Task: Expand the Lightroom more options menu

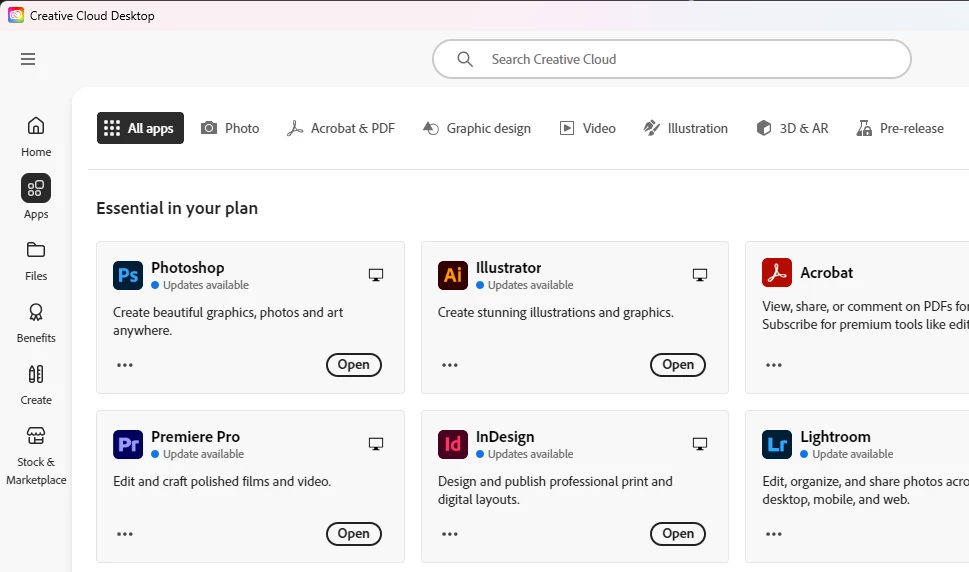Action: coord(774,534)
